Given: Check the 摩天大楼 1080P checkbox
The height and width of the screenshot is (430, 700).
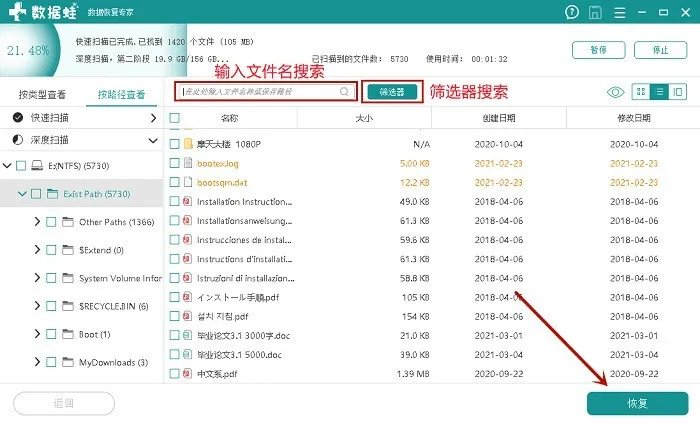Looking at the screenshot, I should click(x=175, y=144).
